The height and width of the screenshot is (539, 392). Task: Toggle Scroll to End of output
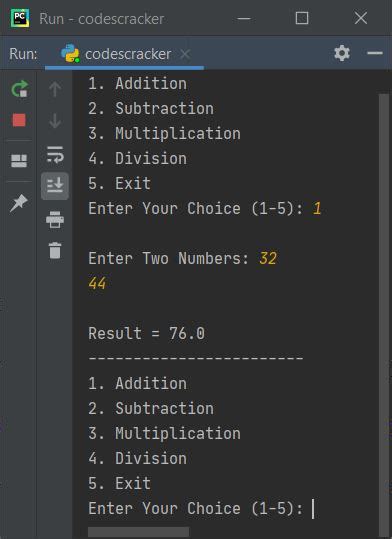point(55,186)
